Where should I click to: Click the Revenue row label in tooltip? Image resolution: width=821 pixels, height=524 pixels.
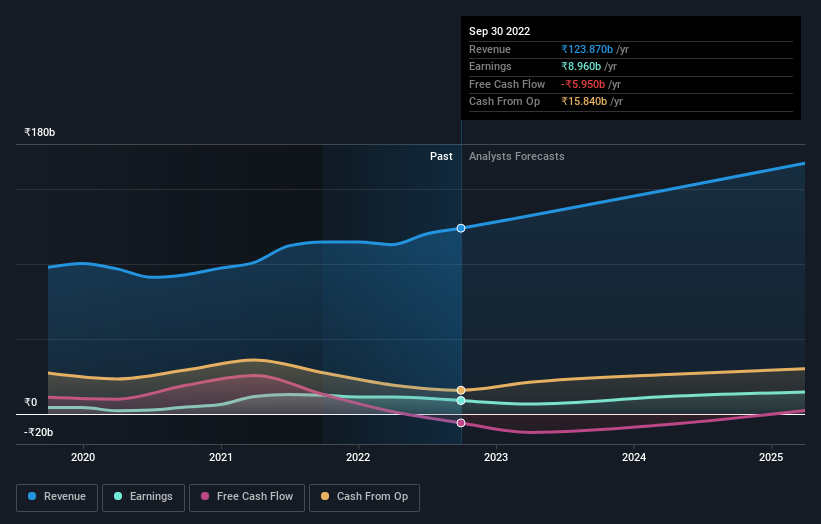[x=490, y=49]
